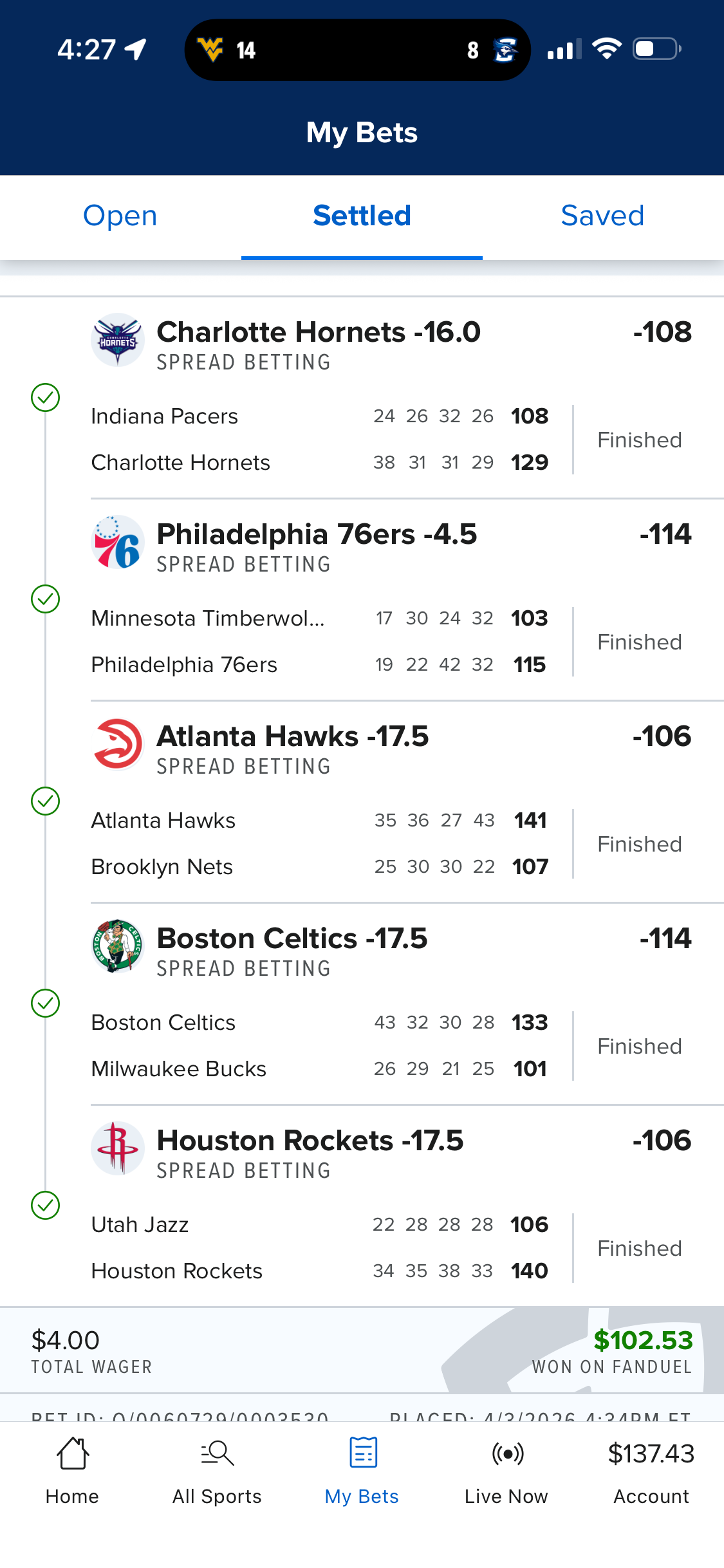Open the live score Dynamic Island pill

coord(357,50)
